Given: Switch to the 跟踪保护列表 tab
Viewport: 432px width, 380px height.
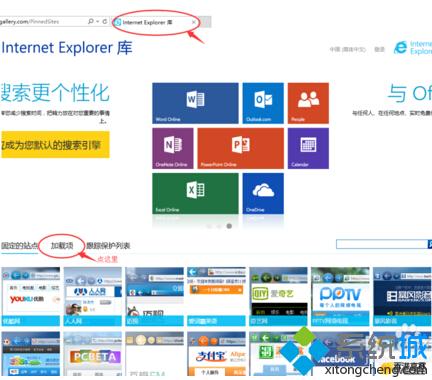Looking at the screenshot, I should click(x=108, y=246).
